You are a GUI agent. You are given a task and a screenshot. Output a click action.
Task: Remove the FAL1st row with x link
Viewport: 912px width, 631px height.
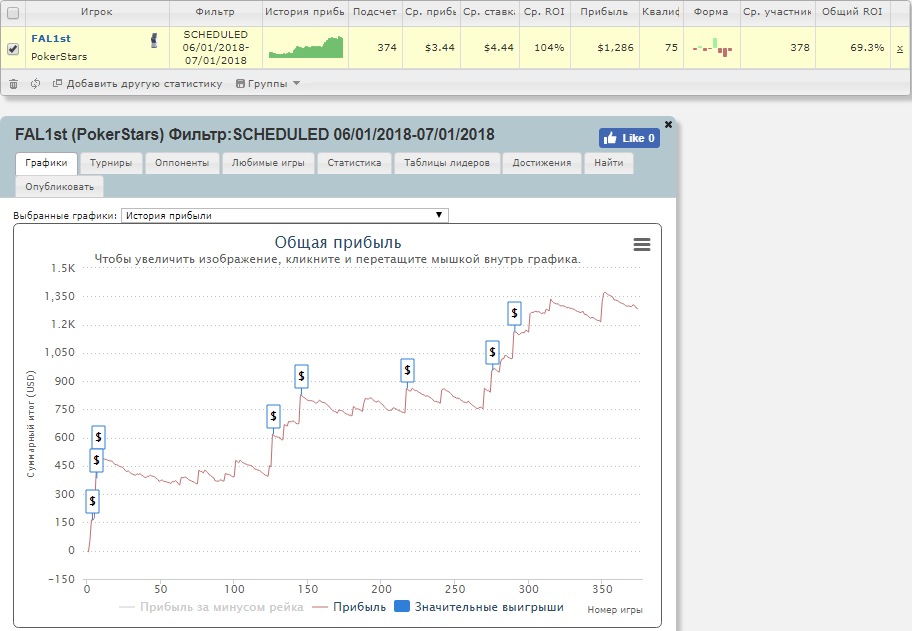pos(900,49)
